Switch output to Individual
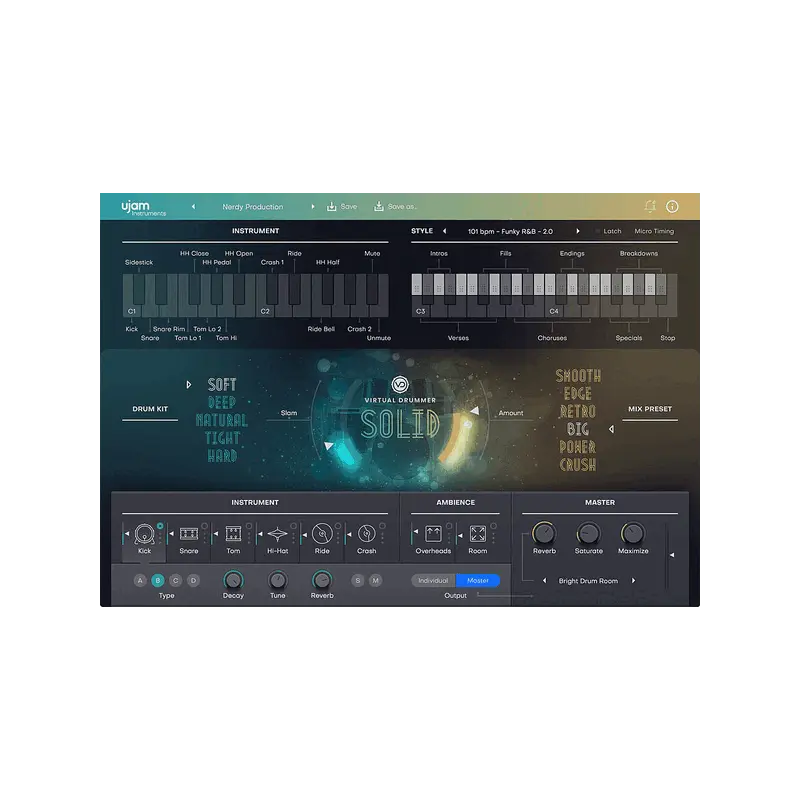800x800 pixels. (433, 581)
